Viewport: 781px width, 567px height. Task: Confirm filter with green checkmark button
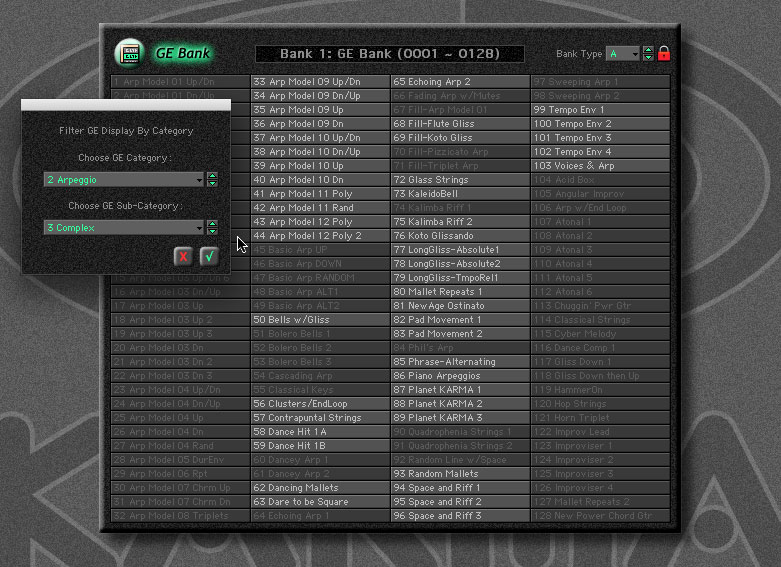[x=209, y=256]
